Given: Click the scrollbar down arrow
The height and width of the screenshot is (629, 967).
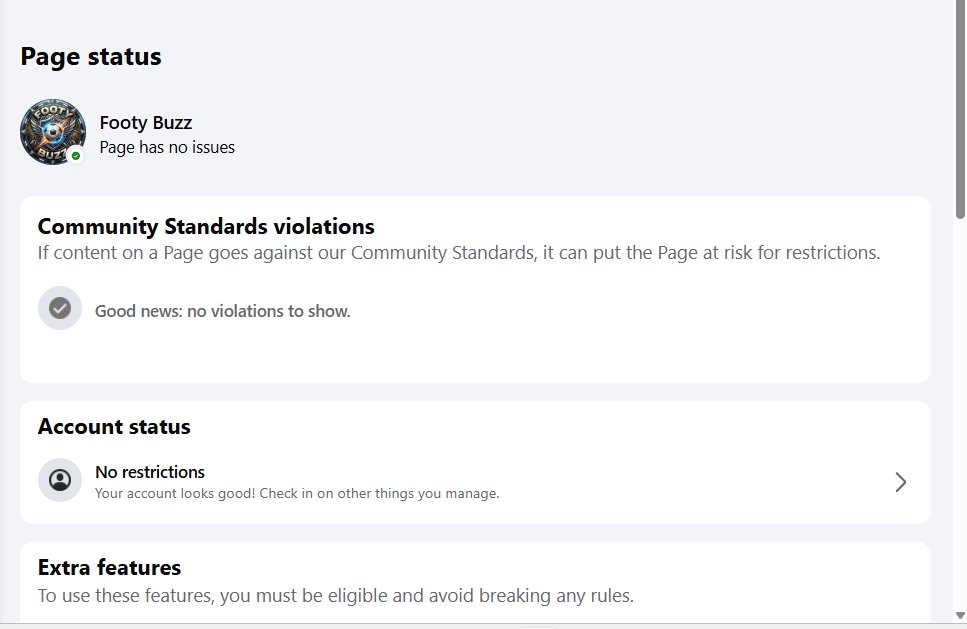Looking at the screenshot, I should coord(960,615).
